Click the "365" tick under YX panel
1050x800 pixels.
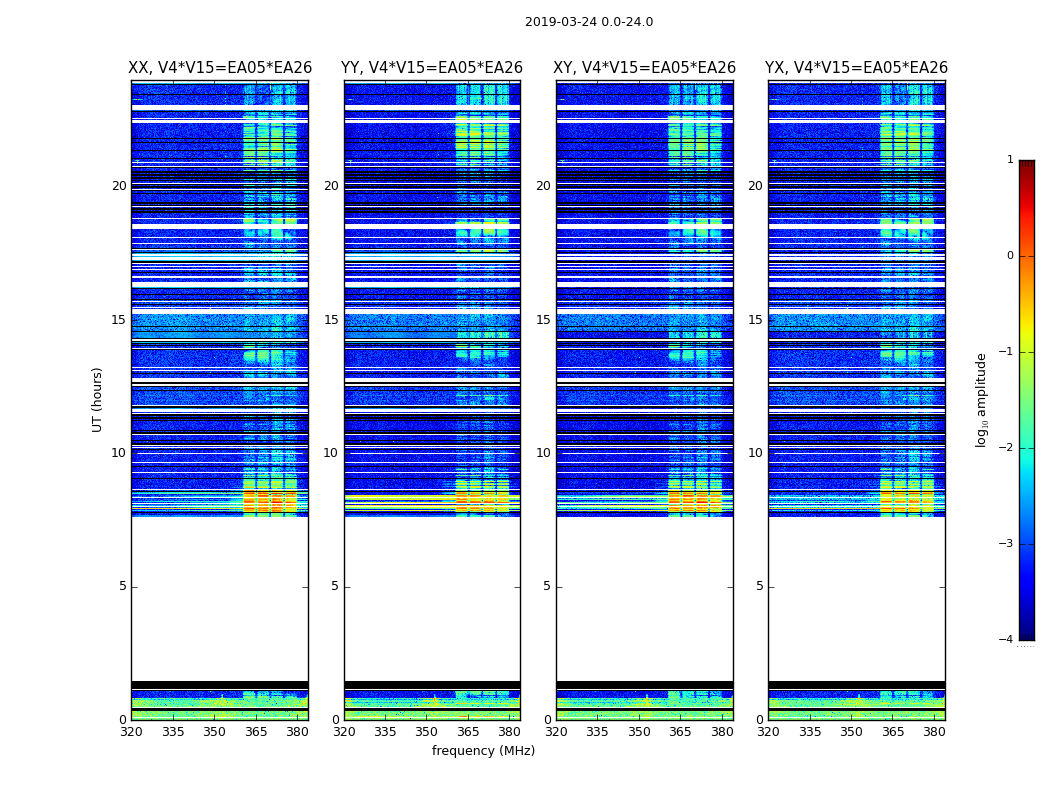(893, 732)
